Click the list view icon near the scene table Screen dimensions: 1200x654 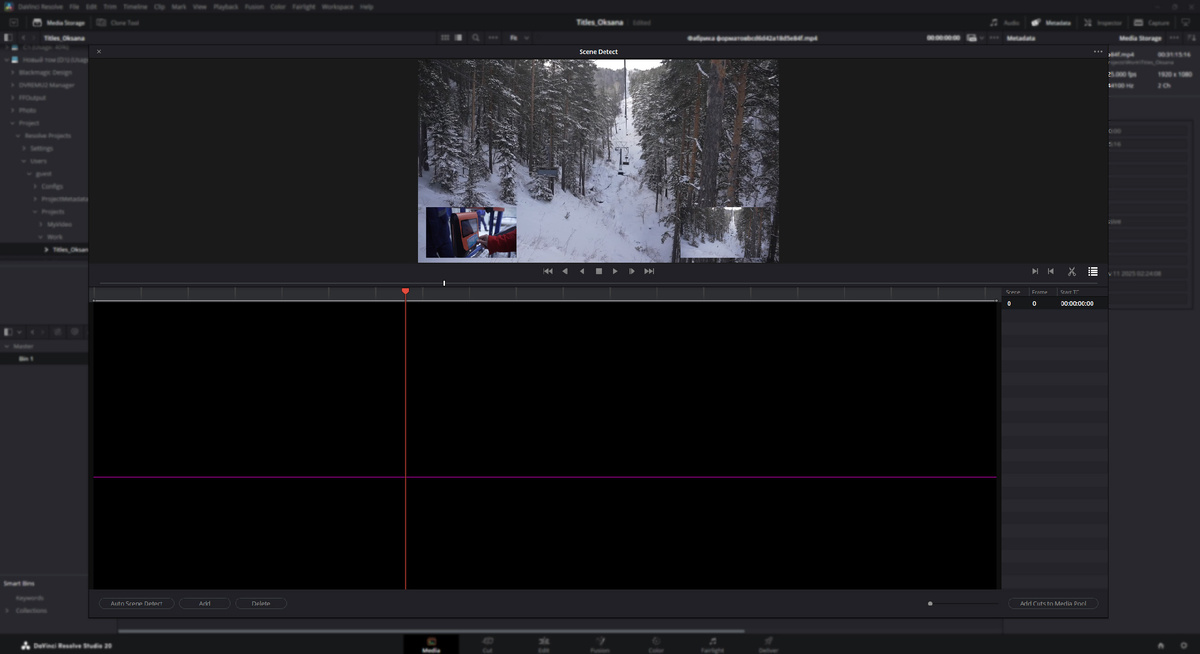pyautogui.click(x=1093, y=270)
